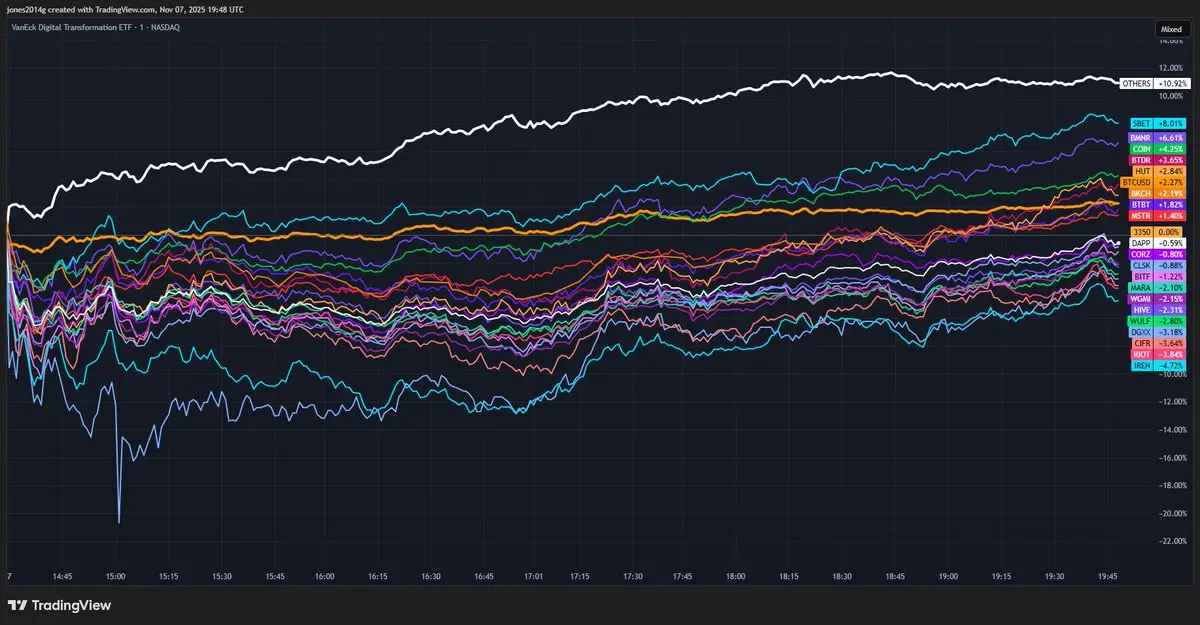
Task: Select the CORZ series label
Action: tap(1141, 254)
